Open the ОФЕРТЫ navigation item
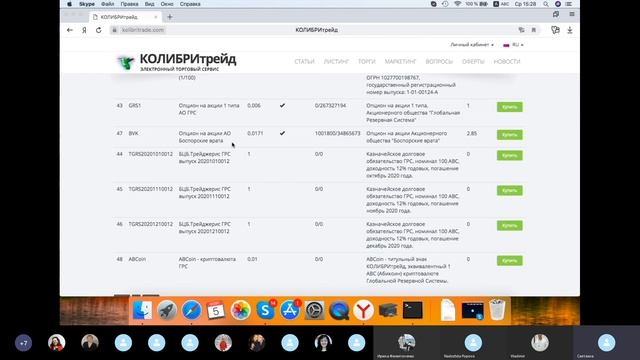Image resolution: width=640 pixels, height=360 pixels. point(473,62)
